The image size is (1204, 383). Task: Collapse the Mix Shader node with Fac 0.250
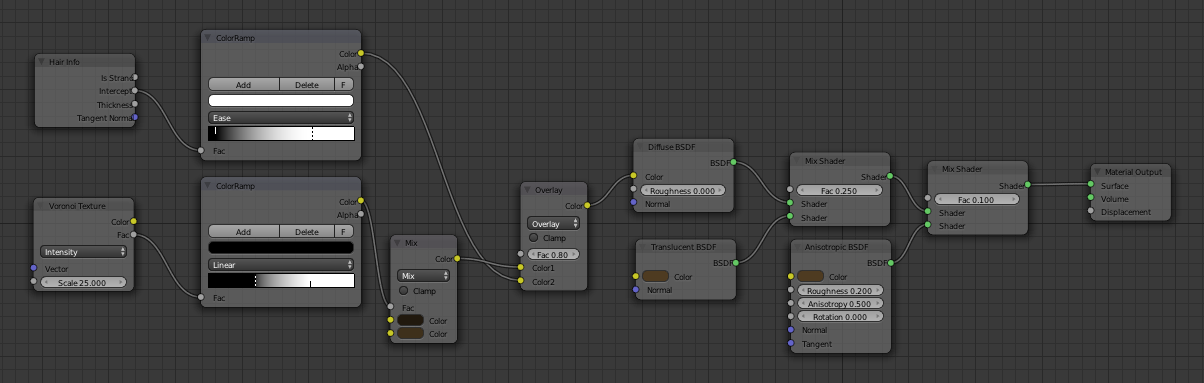(x=797, y=160)
